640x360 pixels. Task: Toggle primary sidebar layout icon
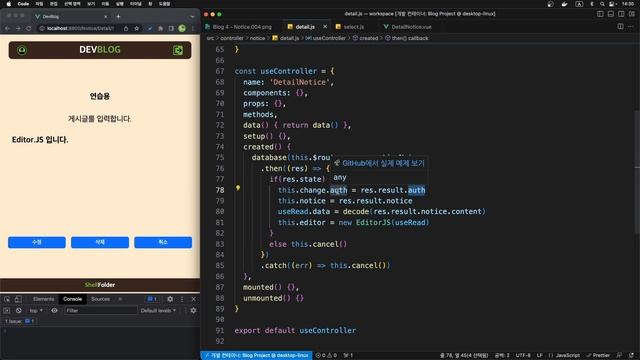[600, 14]
